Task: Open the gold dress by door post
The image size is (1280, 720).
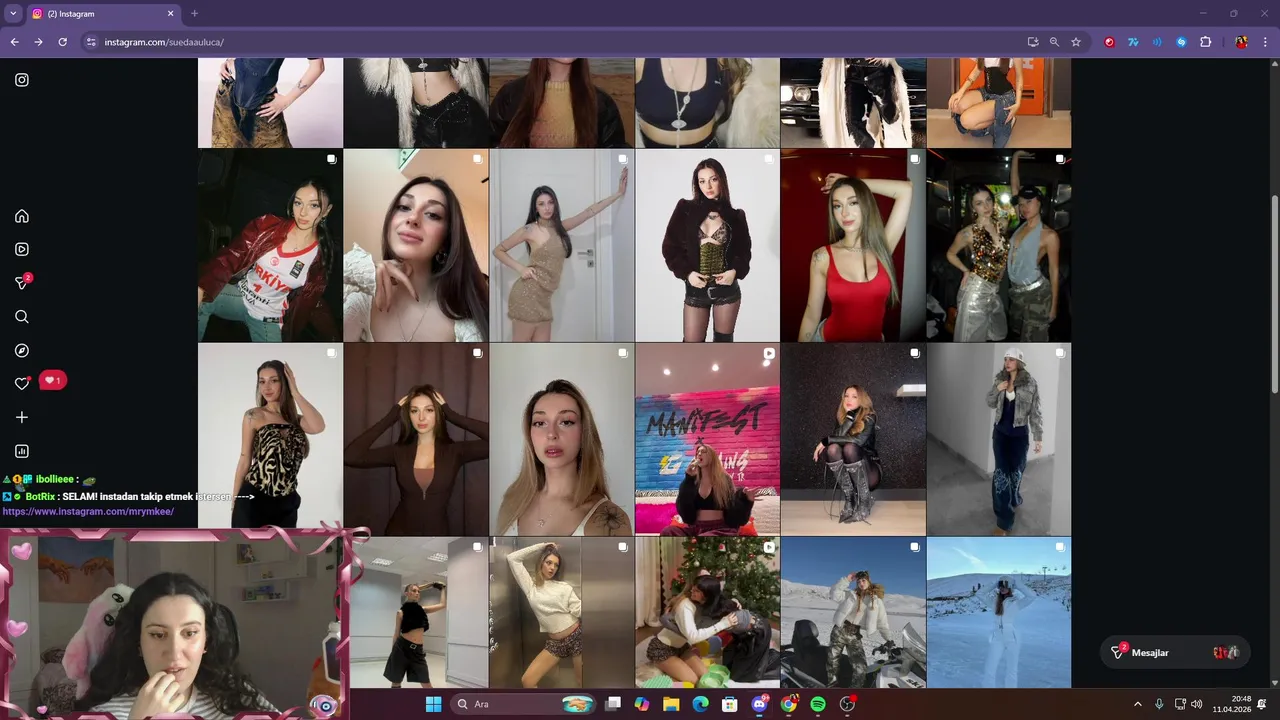Action: (562, 246)
